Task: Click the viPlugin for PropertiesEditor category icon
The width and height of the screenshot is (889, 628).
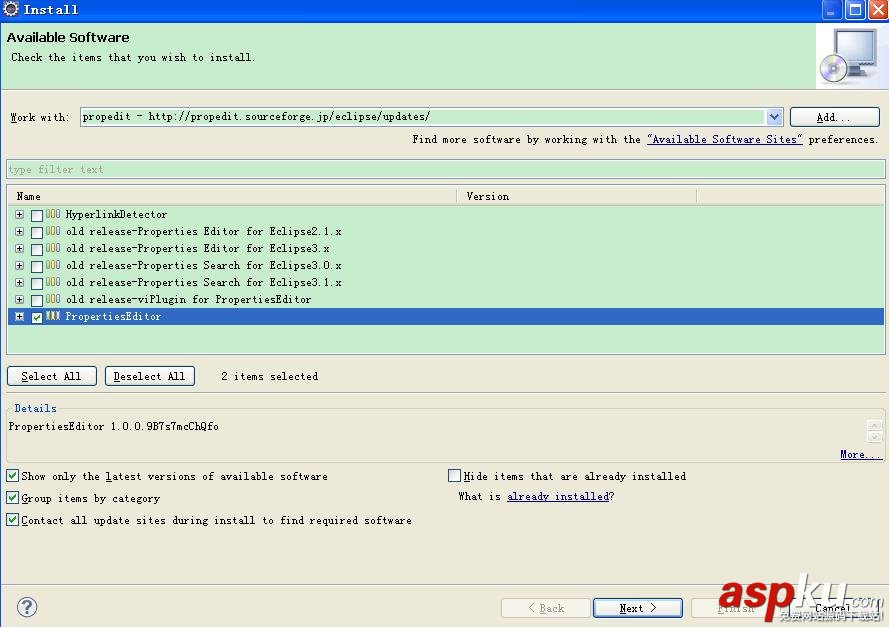Action: [x=53, y=299]
